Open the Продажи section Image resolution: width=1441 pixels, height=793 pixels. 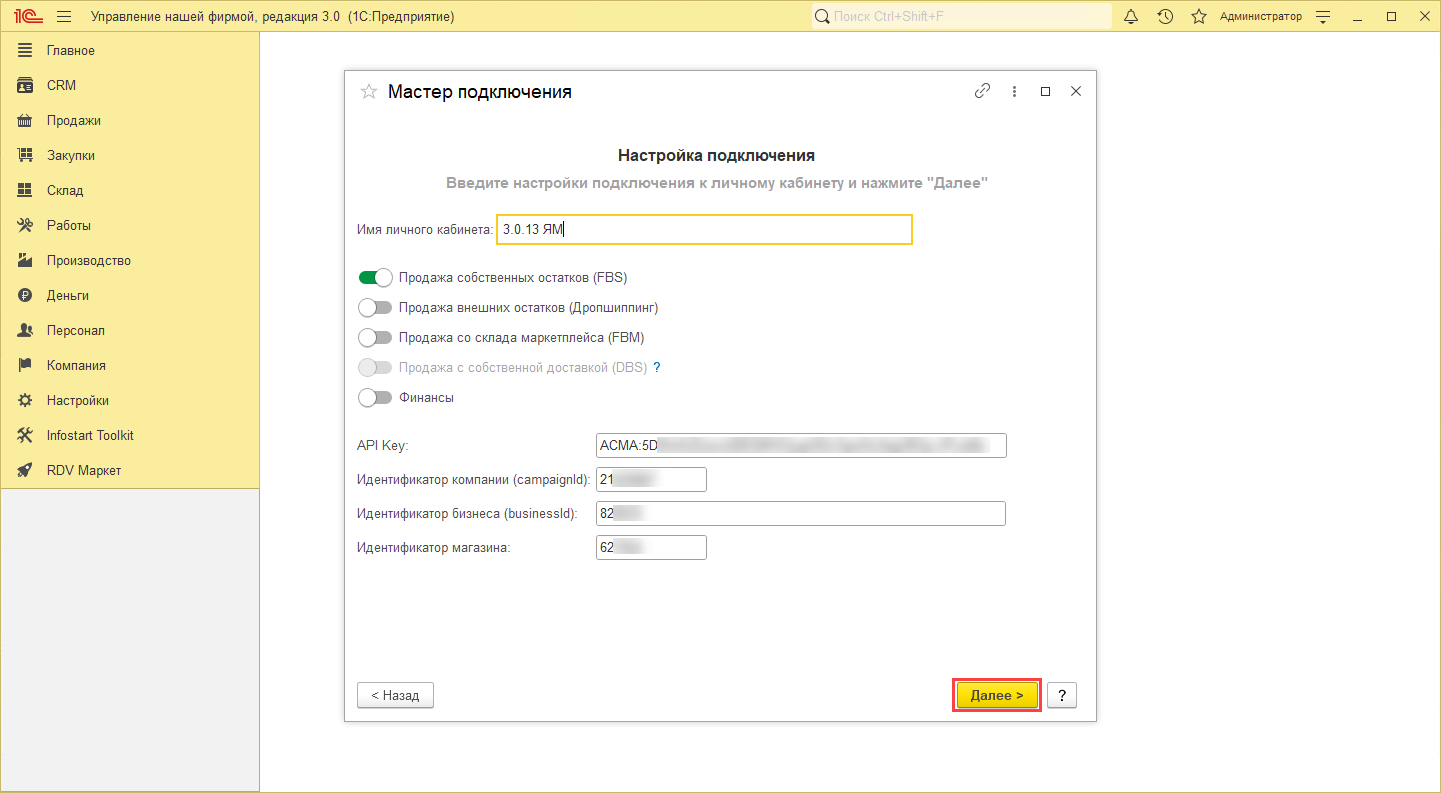[x=130, y=120]
